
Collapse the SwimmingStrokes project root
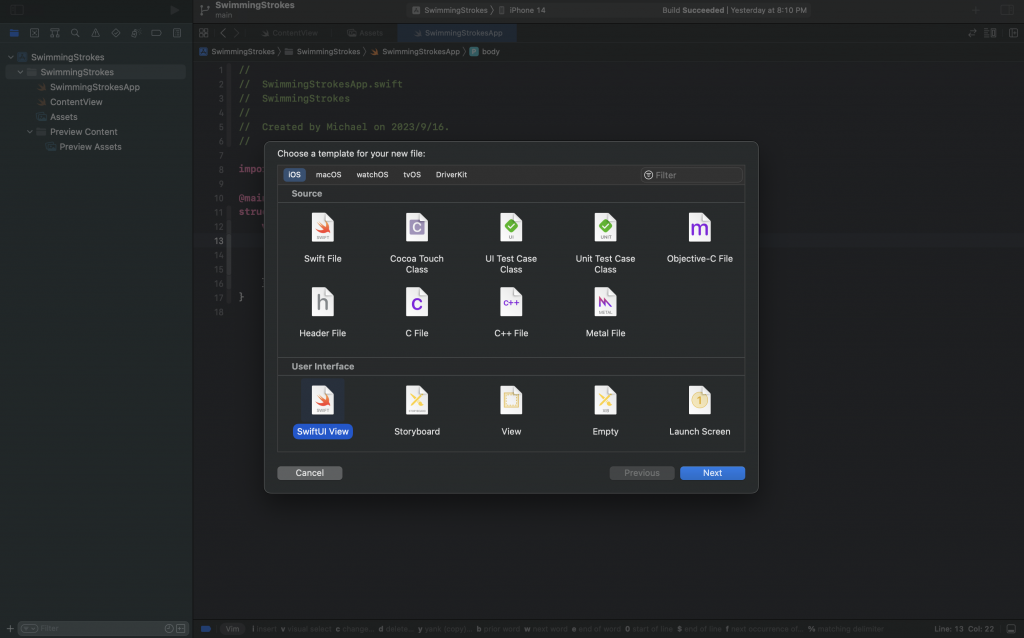tap(10, 57)
